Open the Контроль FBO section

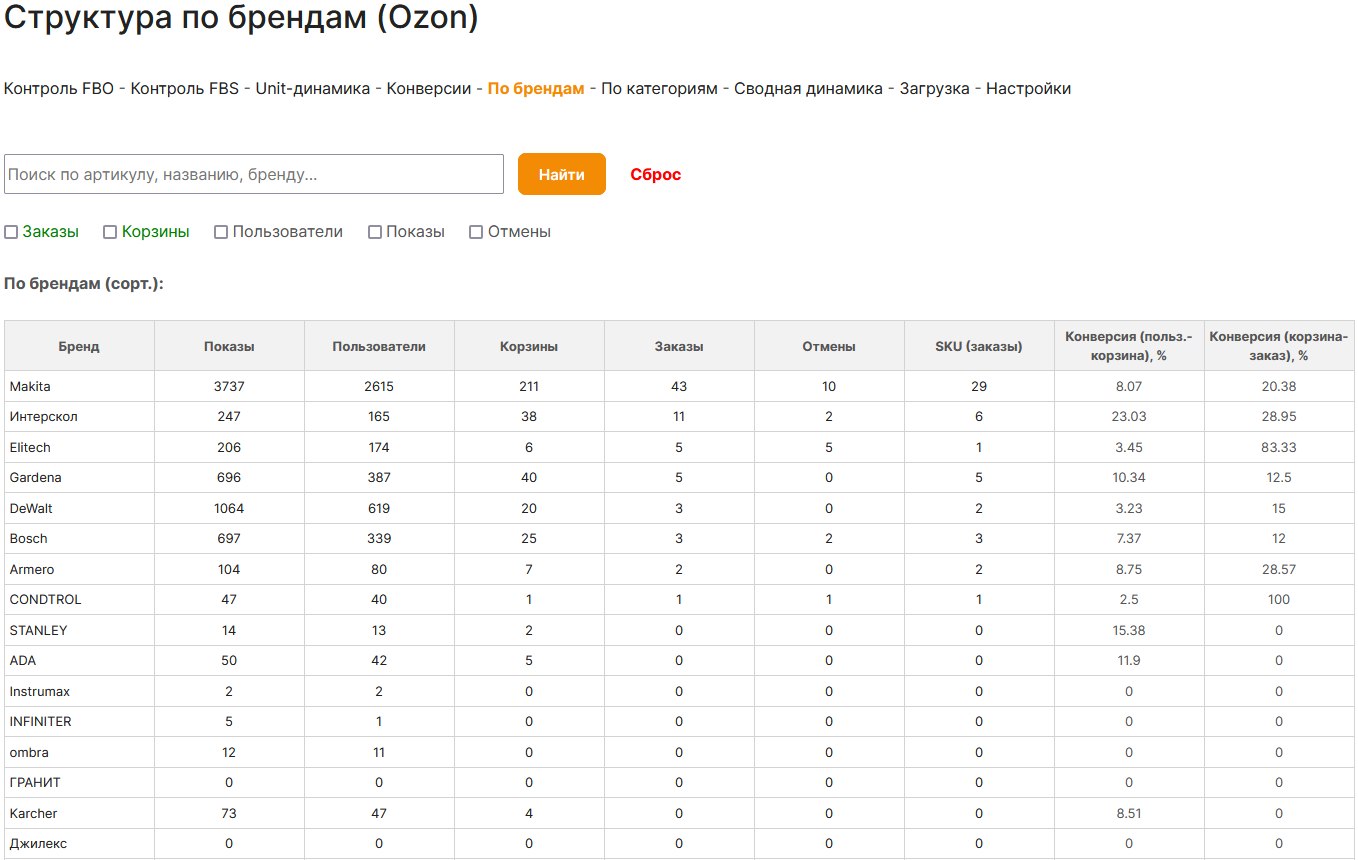[x=59, y=89]
